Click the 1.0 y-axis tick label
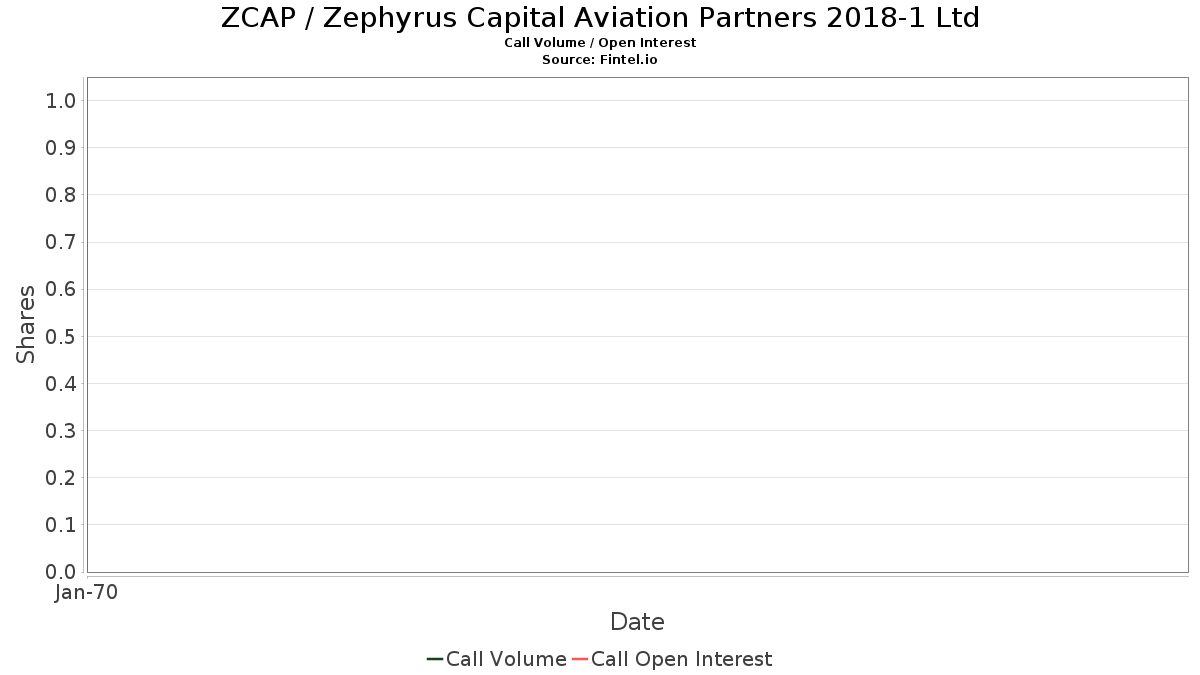The height and width of the screenshot is (675, 1200). click(61, 101)
